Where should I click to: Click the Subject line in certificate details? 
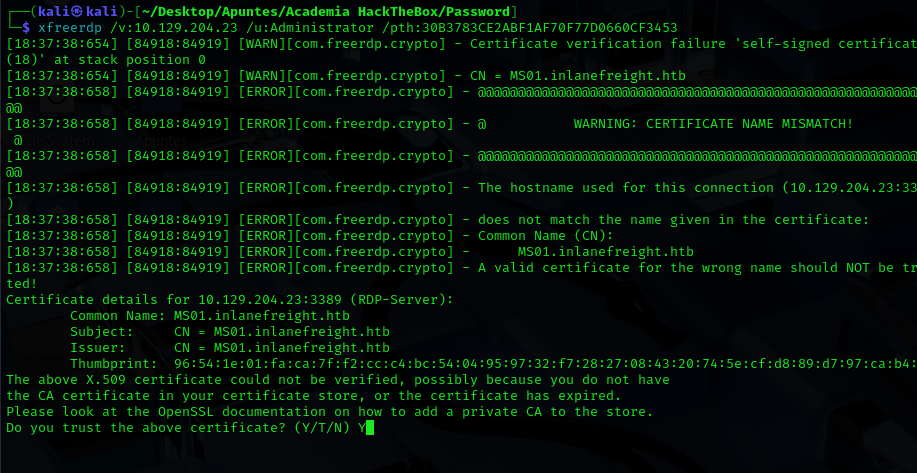(230, 331)
